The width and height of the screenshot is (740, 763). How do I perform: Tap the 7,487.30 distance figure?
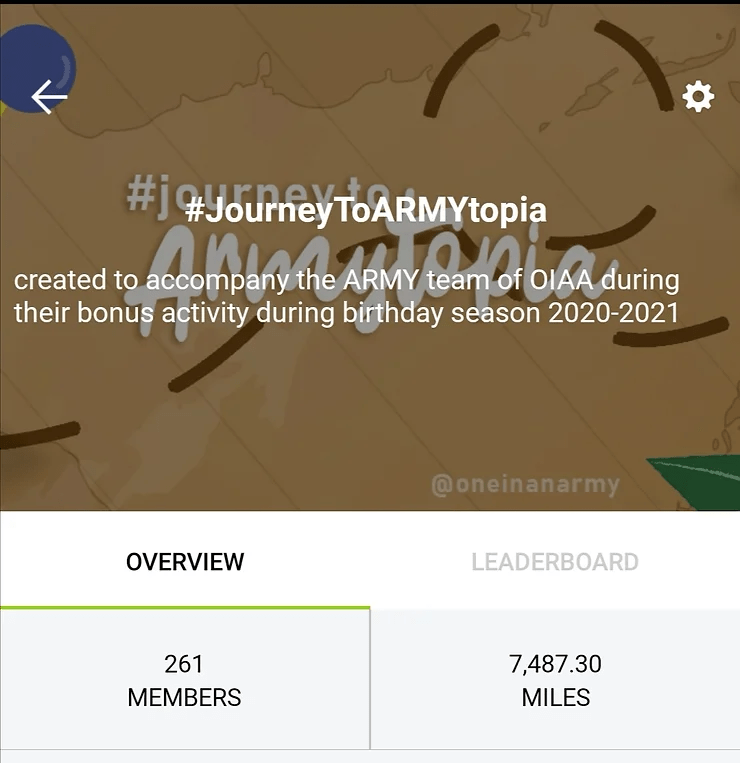(555, 664)
